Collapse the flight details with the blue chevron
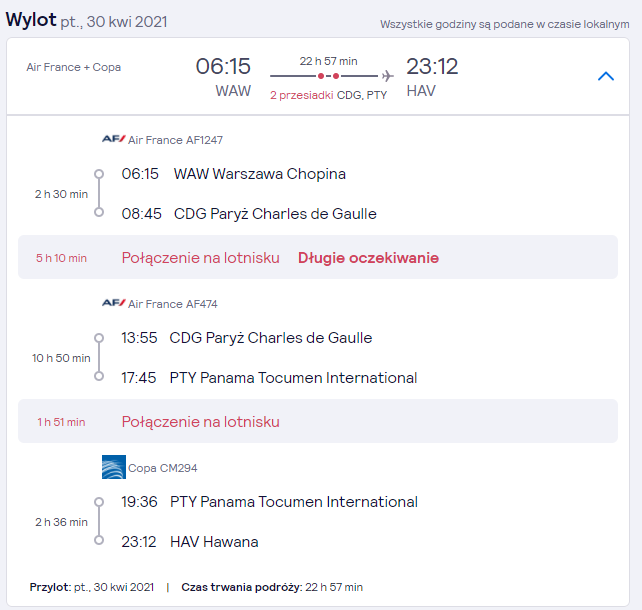 point(606,76)
